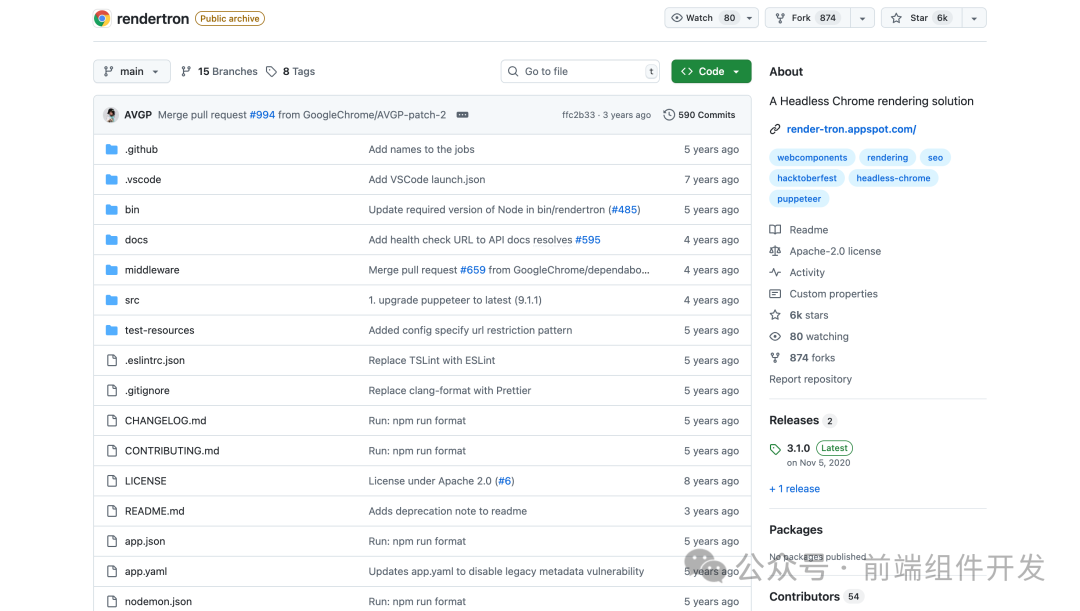Focus the Go to file search box
The width and height of the screenshot is (1080, 611).
click(x=580, y=72)
